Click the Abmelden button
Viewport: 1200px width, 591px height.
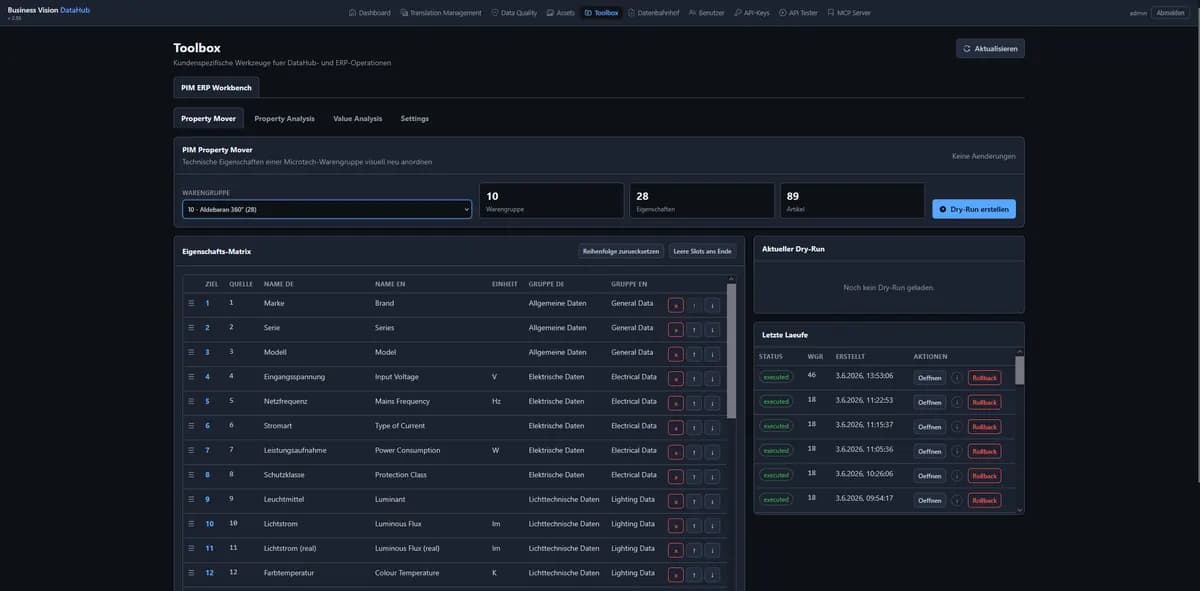(1170, 13)
